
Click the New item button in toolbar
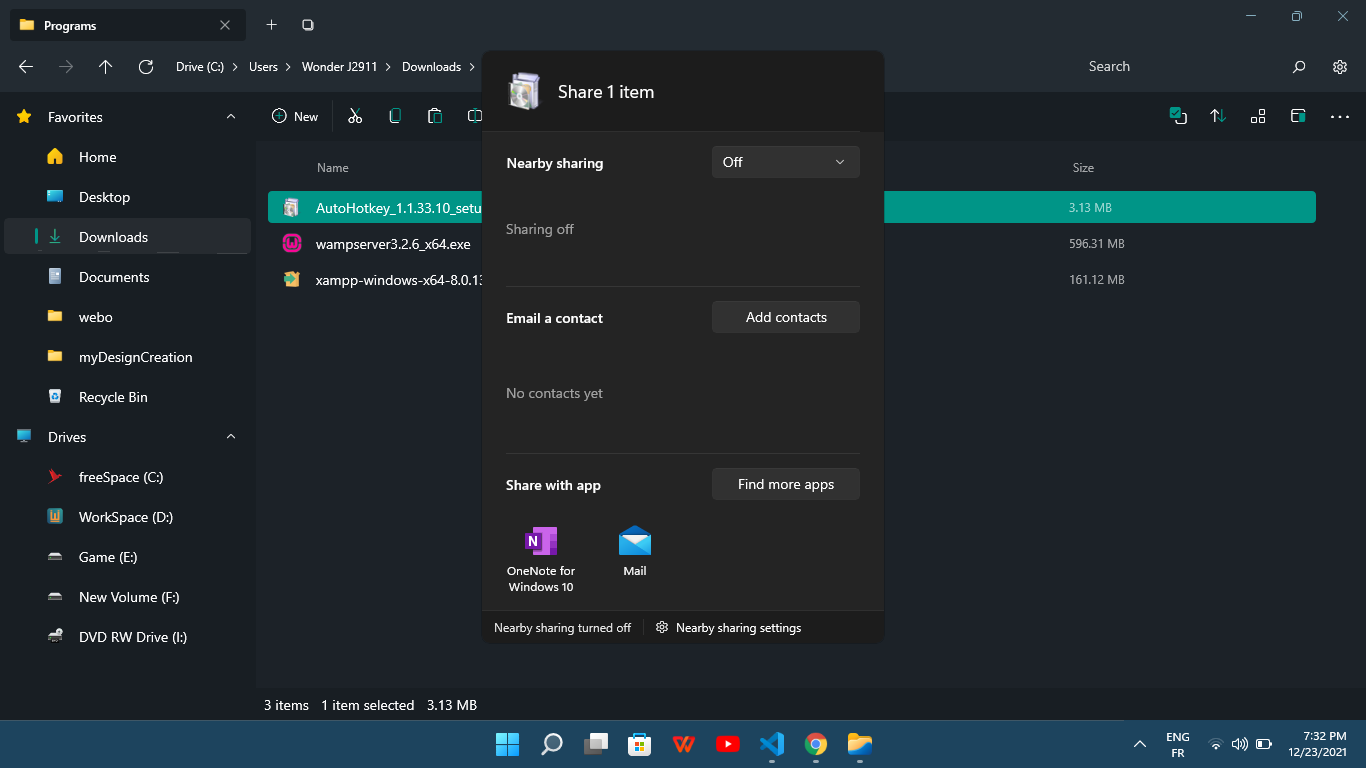coord(295,116)
